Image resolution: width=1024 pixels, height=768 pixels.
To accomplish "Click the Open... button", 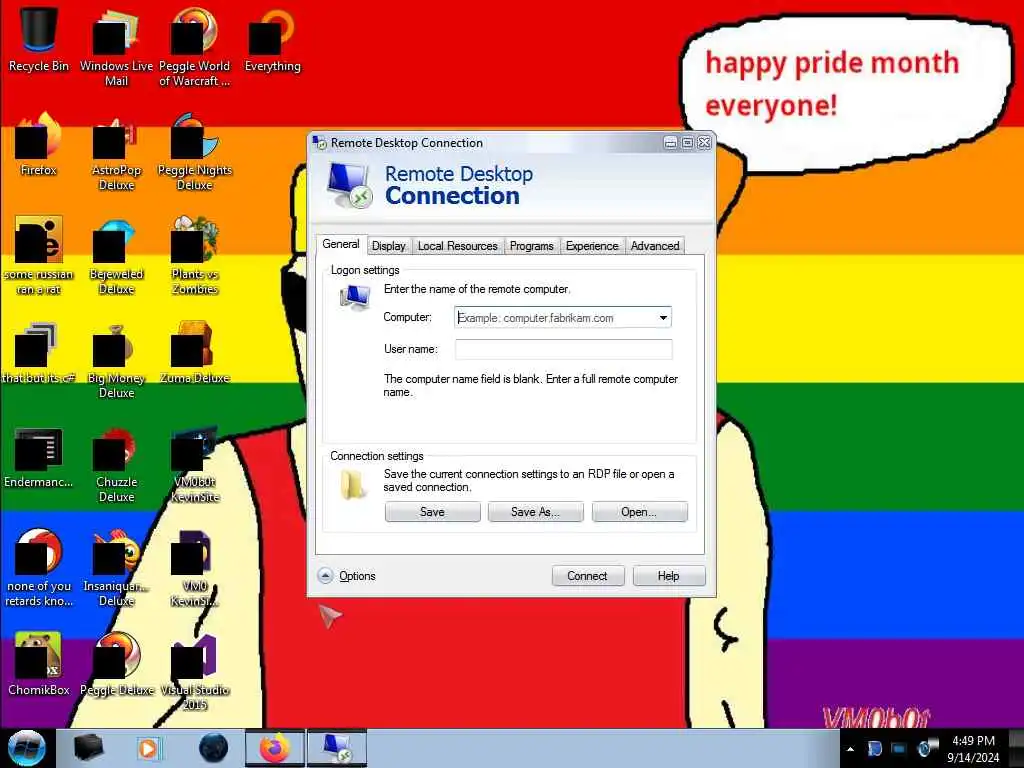I will tap(639, 512).
